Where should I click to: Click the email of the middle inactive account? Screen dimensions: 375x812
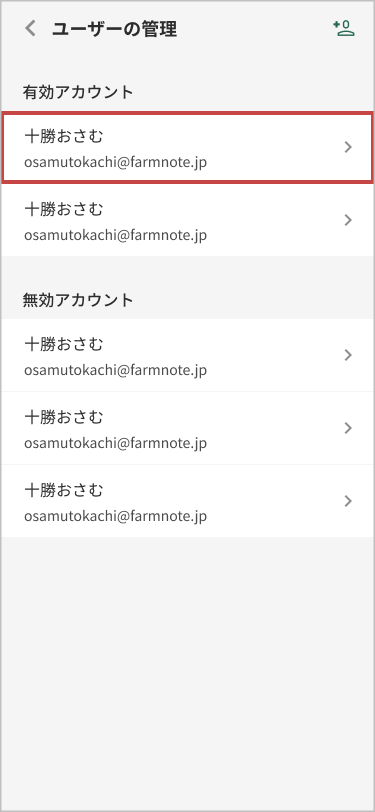tap(116, 443)
